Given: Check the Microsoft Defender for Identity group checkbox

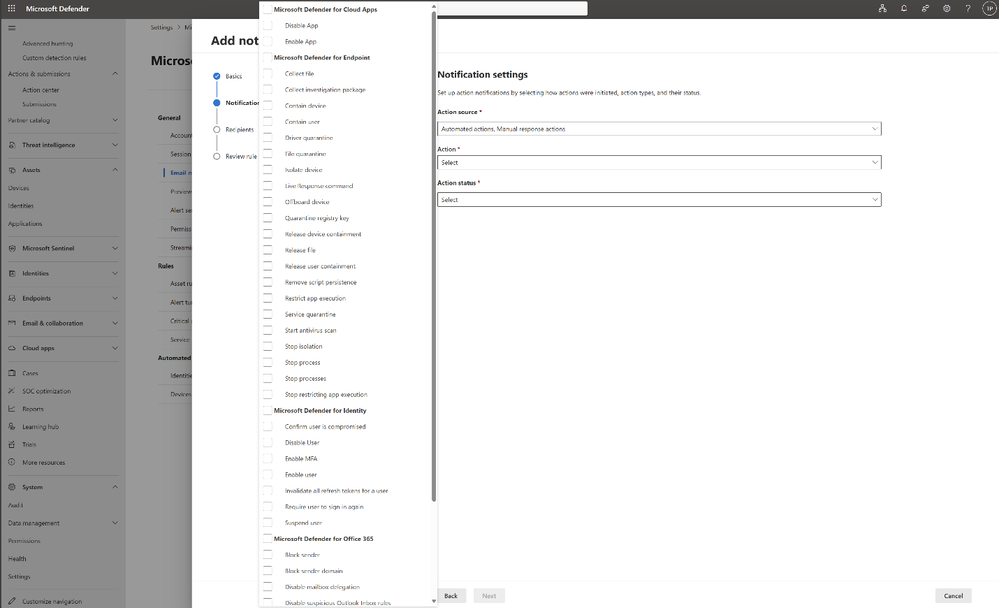Looking at the screenshot, I should point(268,411).
